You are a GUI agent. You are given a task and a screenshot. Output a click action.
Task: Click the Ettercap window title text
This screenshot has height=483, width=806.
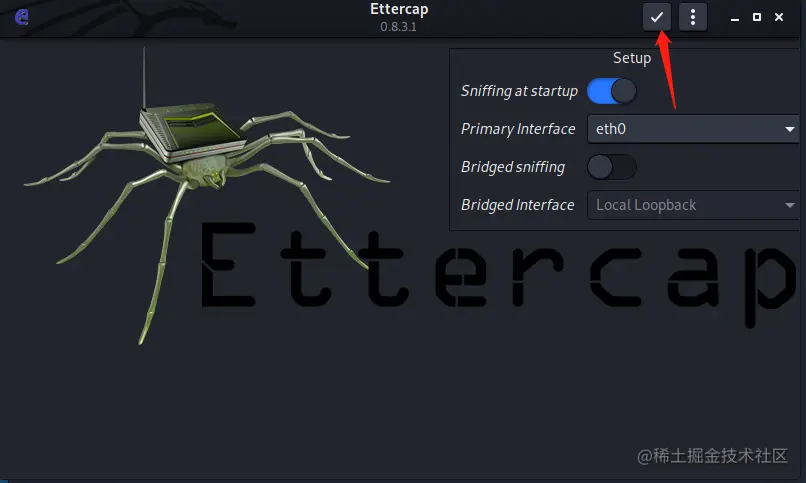[x=399, y=9]
